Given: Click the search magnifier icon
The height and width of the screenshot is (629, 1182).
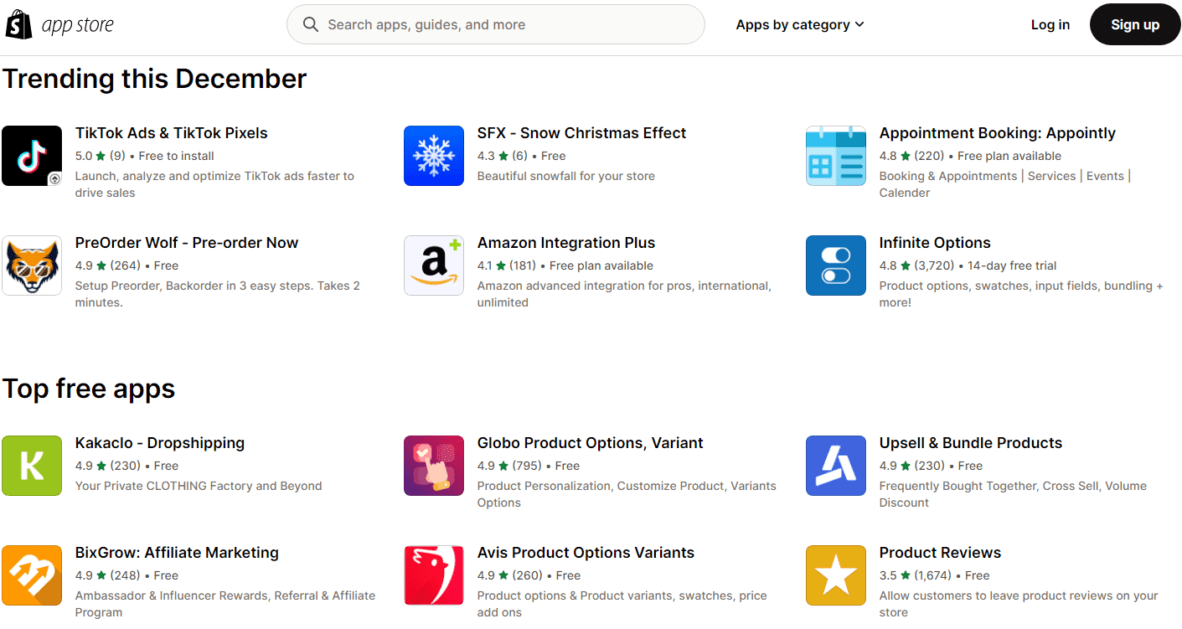Looking at the screenshot, I should point(311,25).
